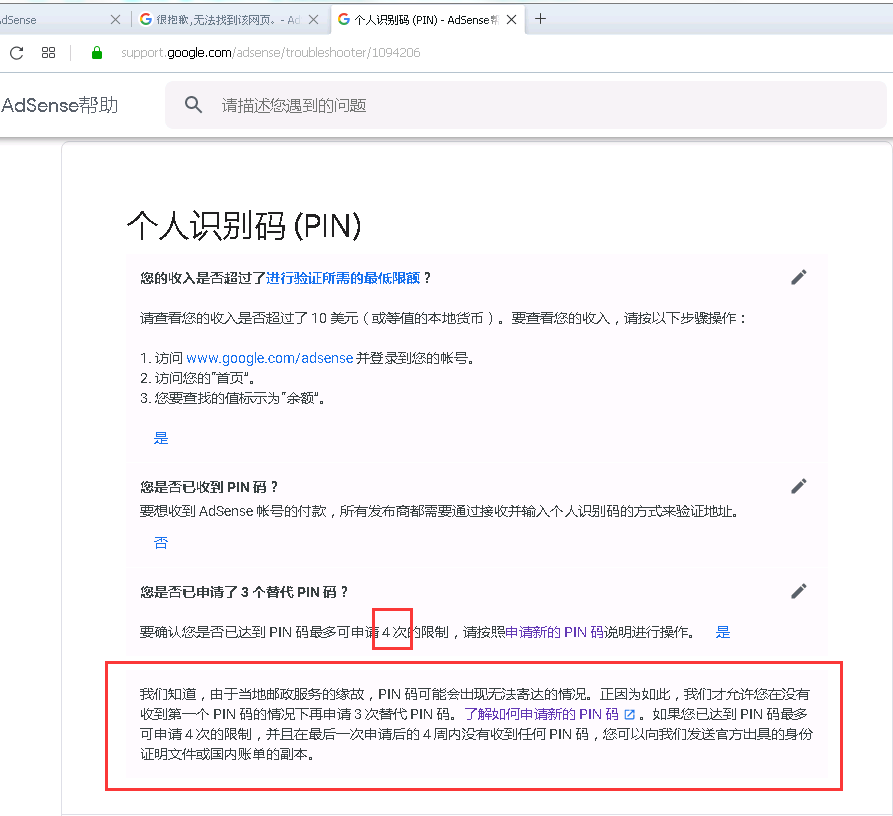Close the 个人识别码 (PIN) tab
This screenshot has height=816, width=893.
click(x=511, y=20)
